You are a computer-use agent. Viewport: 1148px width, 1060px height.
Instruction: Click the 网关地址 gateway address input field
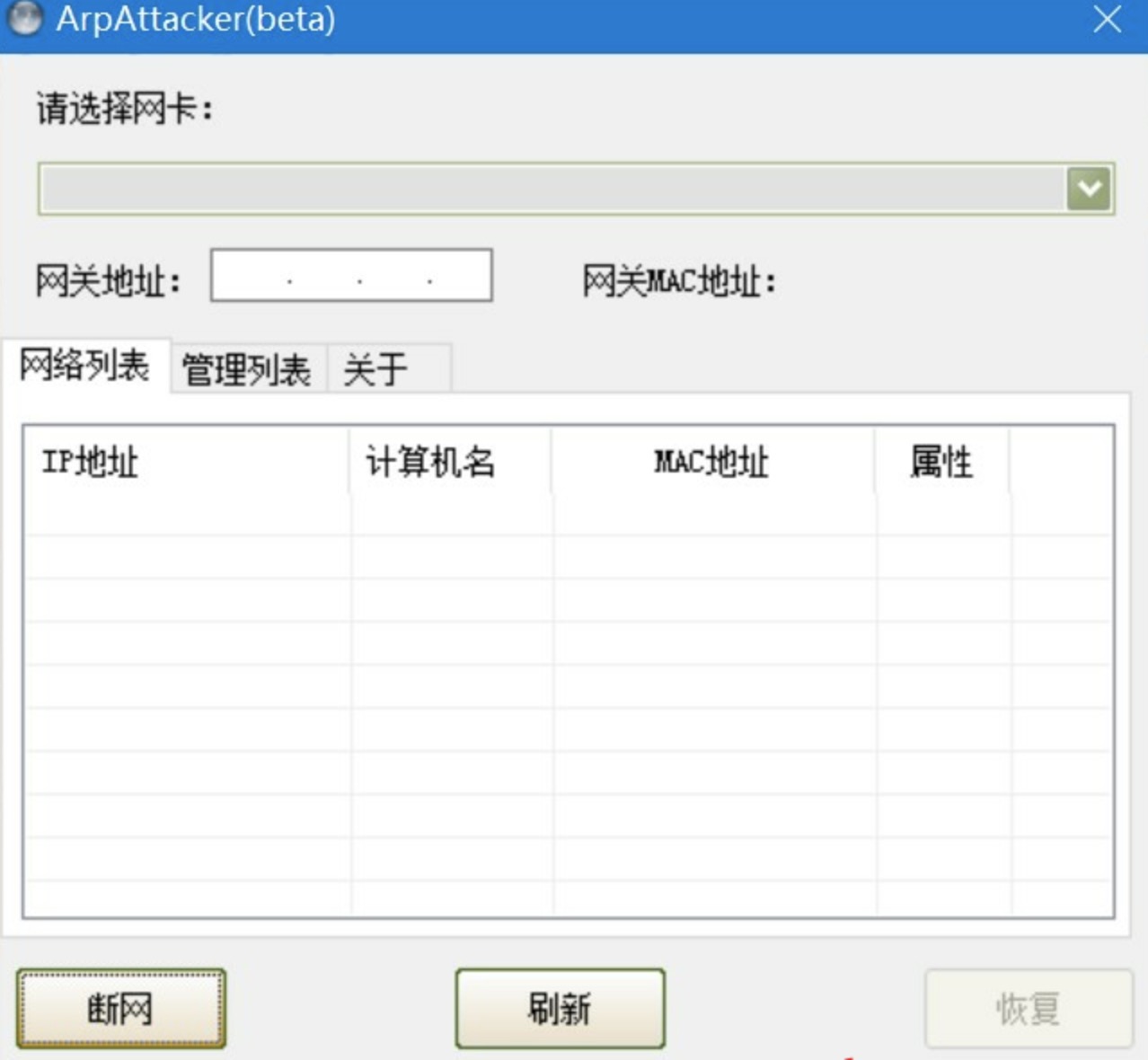[350, 277]
